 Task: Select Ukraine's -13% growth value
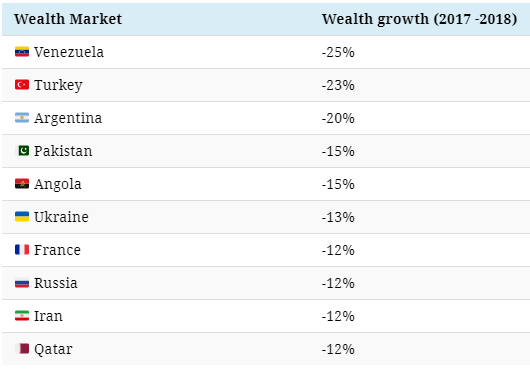(338, 217)
